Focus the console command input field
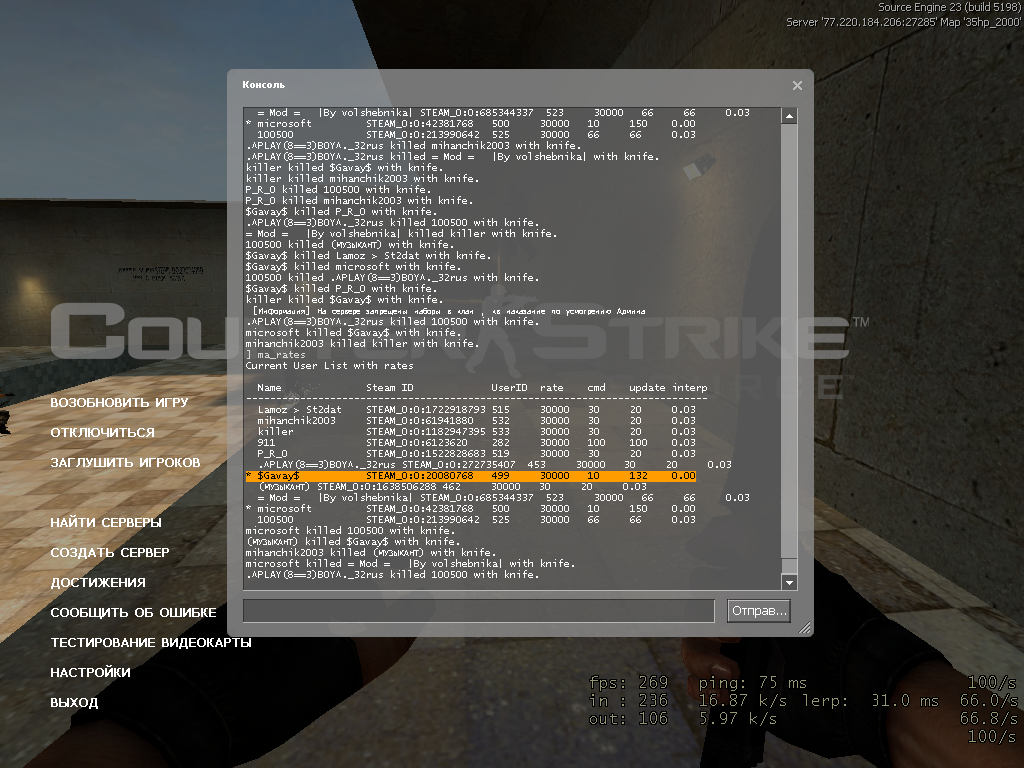Screen dimensions: 1024x768 (x=479, y=611)
